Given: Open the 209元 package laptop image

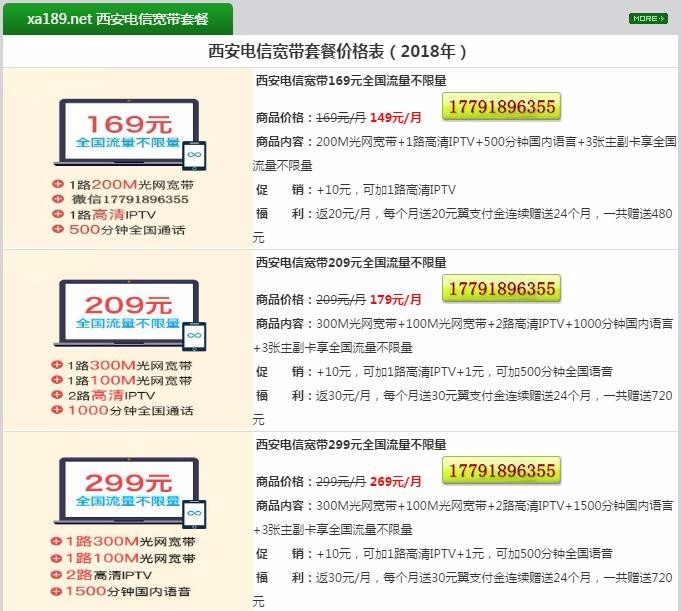Looking at the screenshot, I should (x=129, y=315).
